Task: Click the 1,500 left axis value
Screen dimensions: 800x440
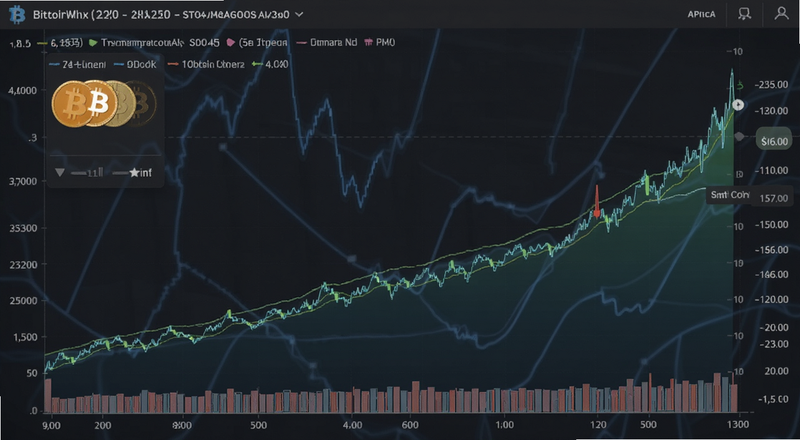Action: 26,337
